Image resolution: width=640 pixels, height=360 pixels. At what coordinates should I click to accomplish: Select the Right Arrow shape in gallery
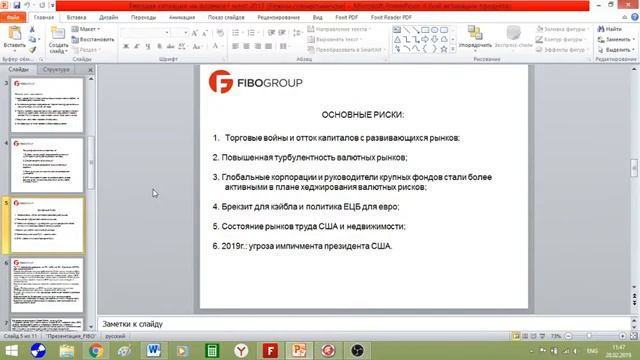point(425,40)
